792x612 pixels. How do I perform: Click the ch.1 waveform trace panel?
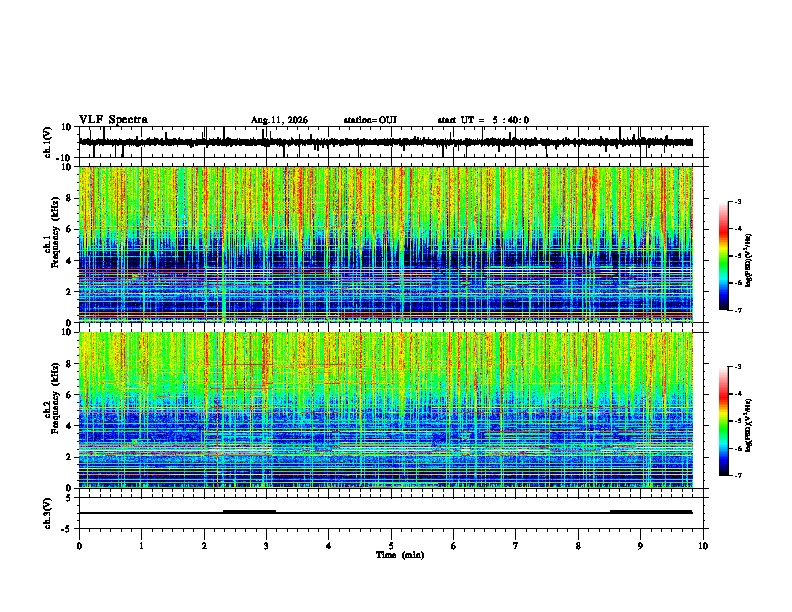(x=391, y=142)
